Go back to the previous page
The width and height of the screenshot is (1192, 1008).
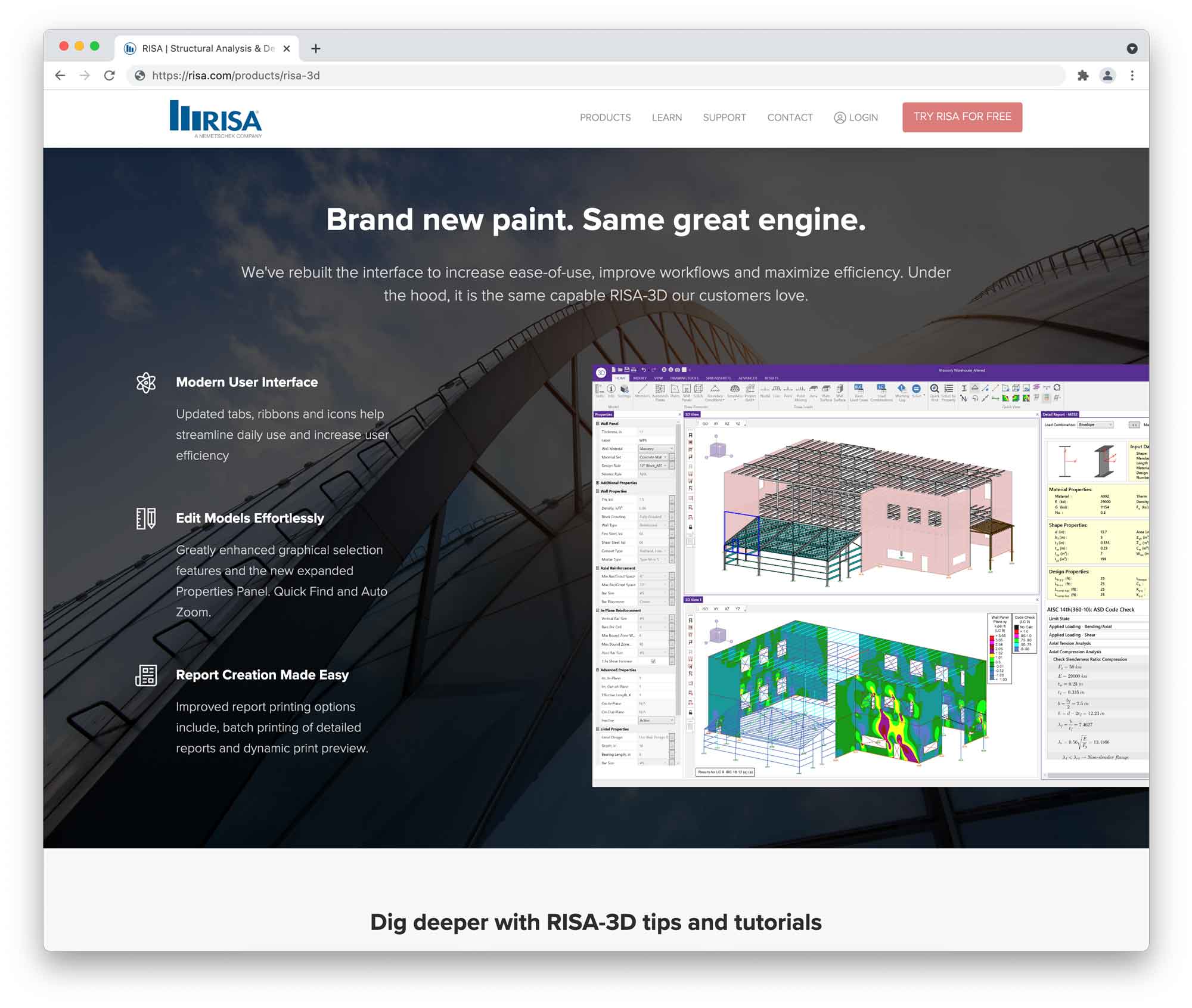(60, 75)
